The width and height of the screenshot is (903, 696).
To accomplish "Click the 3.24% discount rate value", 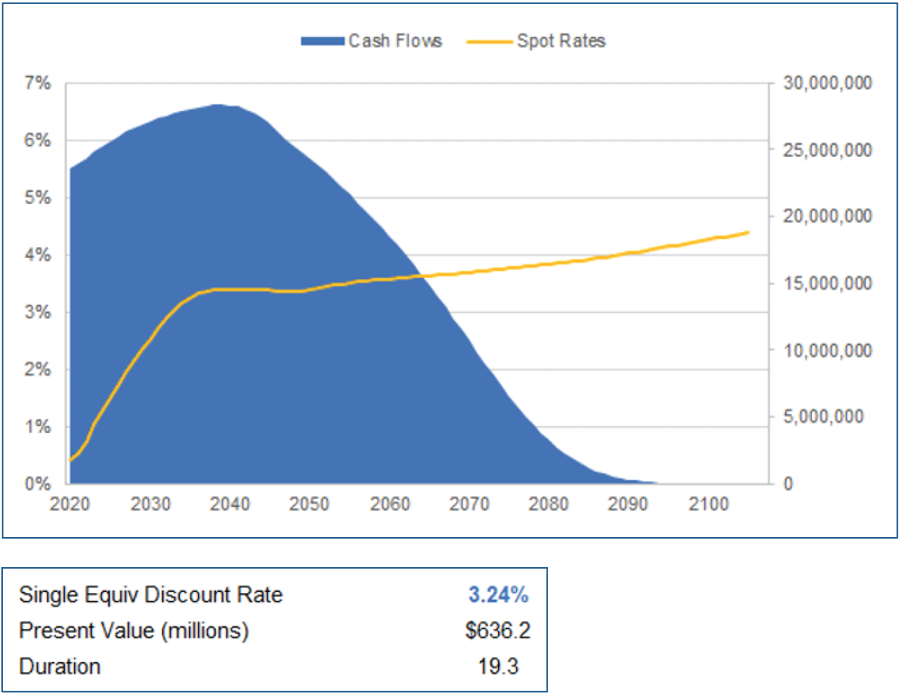I will (x=499, y=594).
